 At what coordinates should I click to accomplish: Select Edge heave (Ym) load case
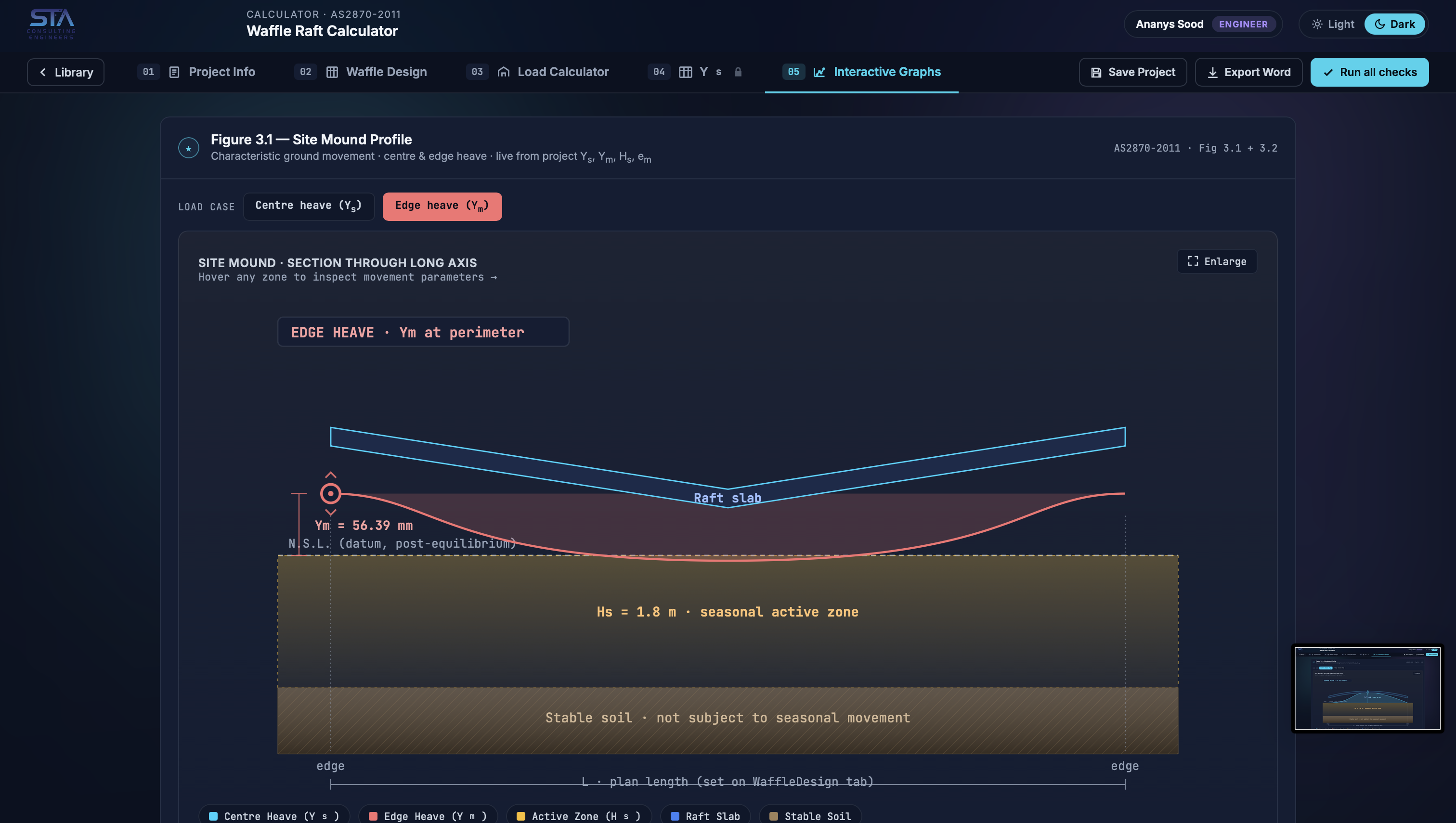point(442,206)
